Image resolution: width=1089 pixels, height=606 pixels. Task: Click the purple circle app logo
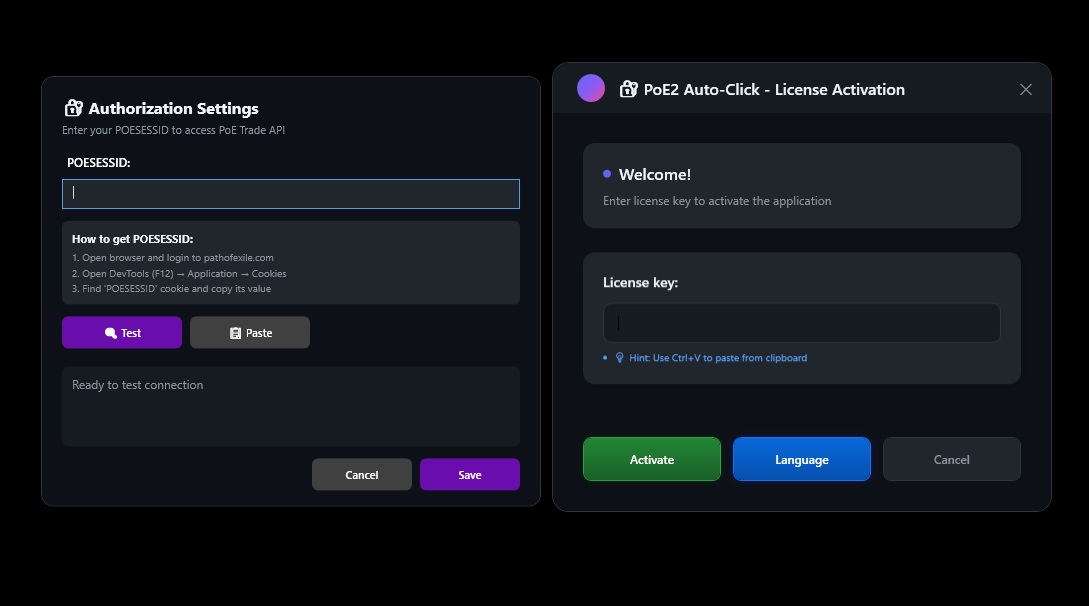[x=591, y=88]
